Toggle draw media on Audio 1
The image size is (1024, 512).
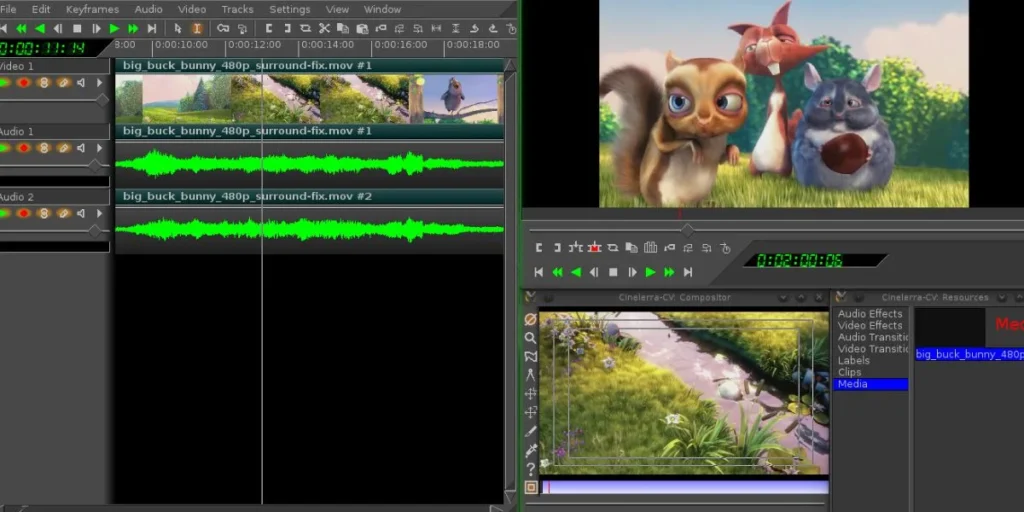pyautogui.click(x=63, y=148)
